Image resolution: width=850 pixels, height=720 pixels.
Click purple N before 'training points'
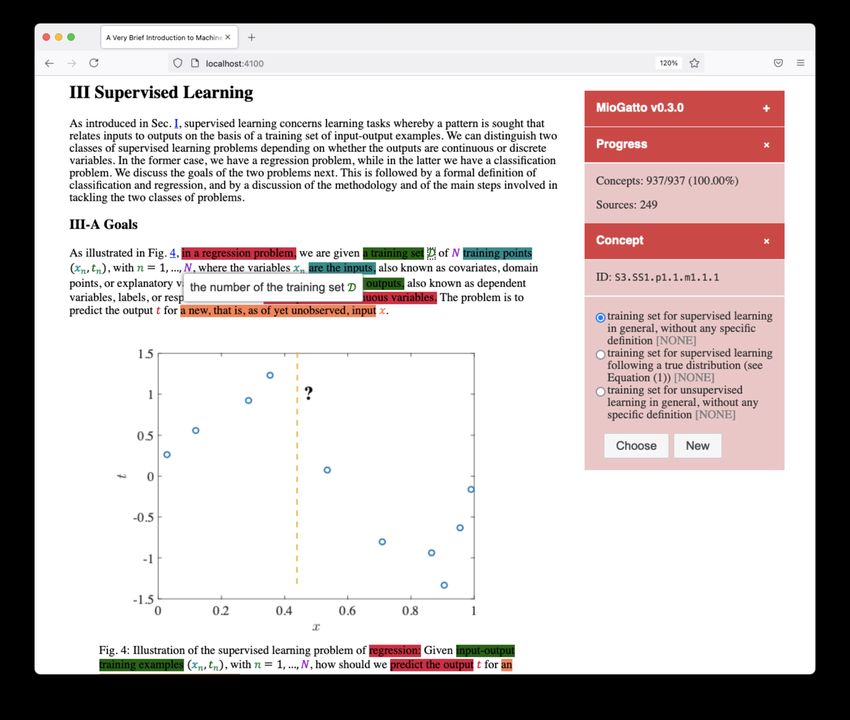coord(455,253)
